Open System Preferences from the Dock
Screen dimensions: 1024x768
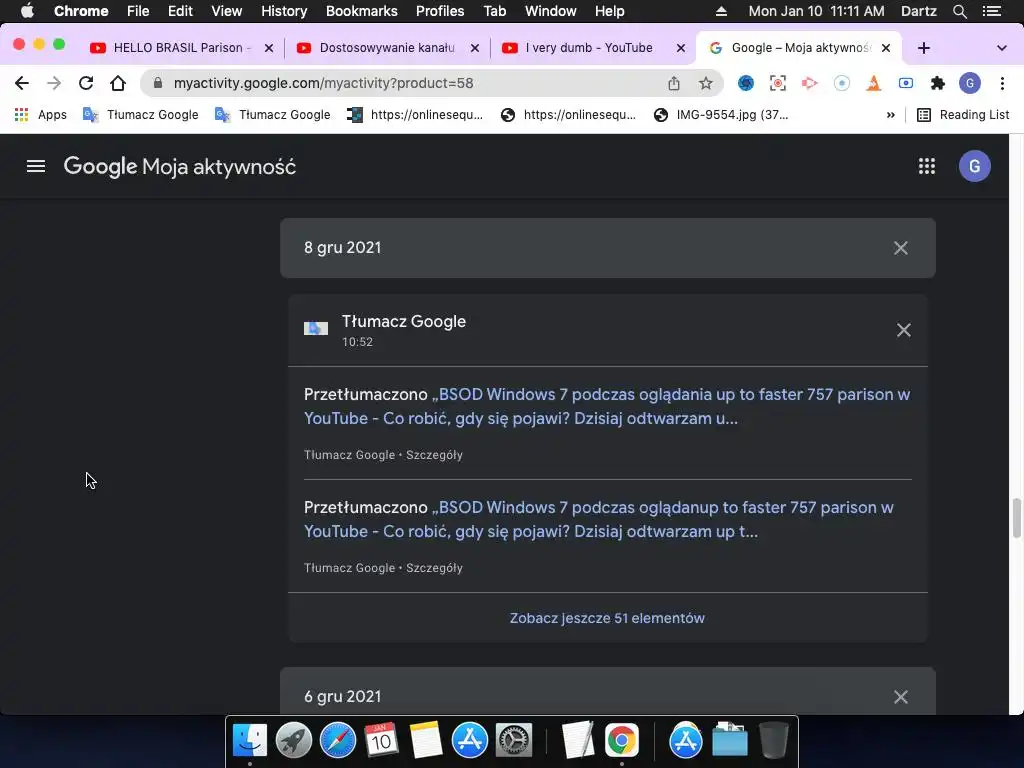coord(514,740)
